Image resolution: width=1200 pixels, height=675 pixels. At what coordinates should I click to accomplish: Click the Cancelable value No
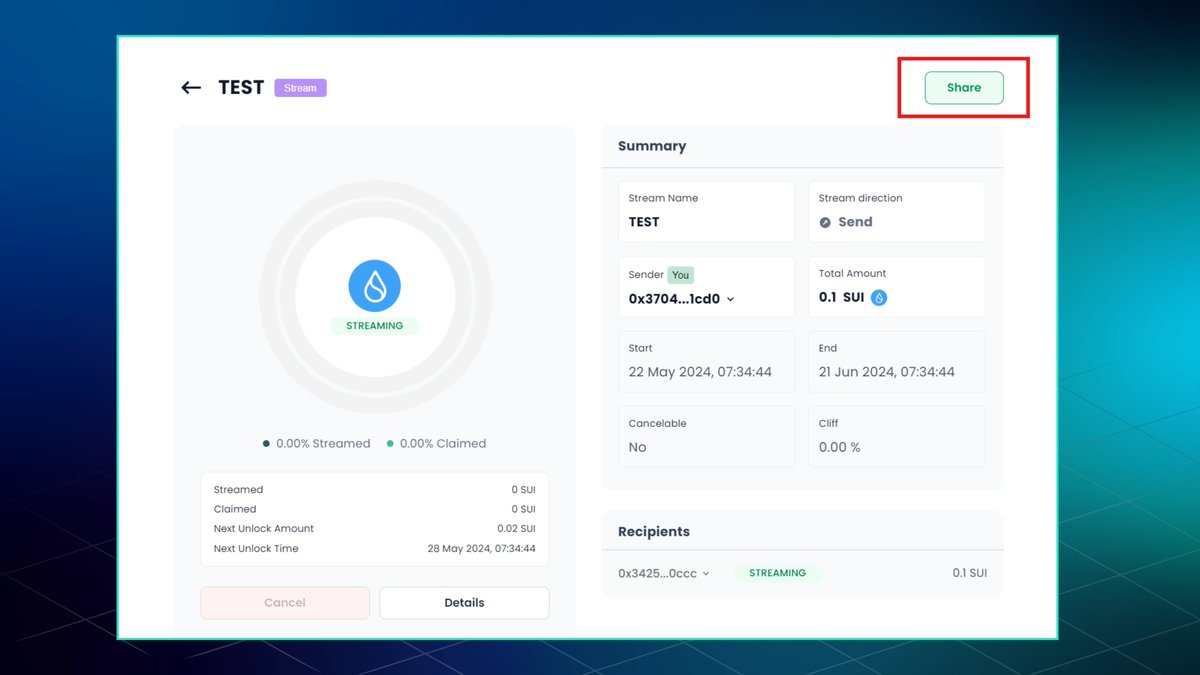pos(638,448)
